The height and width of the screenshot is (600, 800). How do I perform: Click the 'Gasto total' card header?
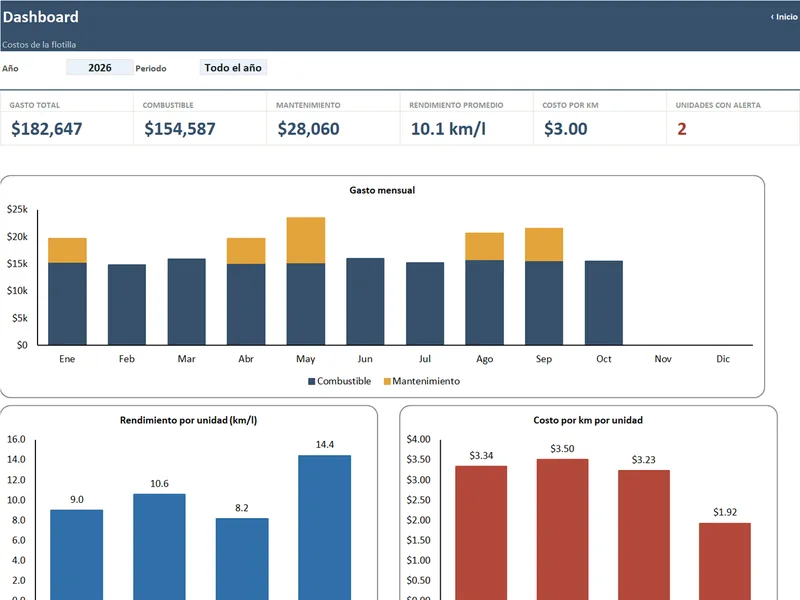(x=35, y=105)
